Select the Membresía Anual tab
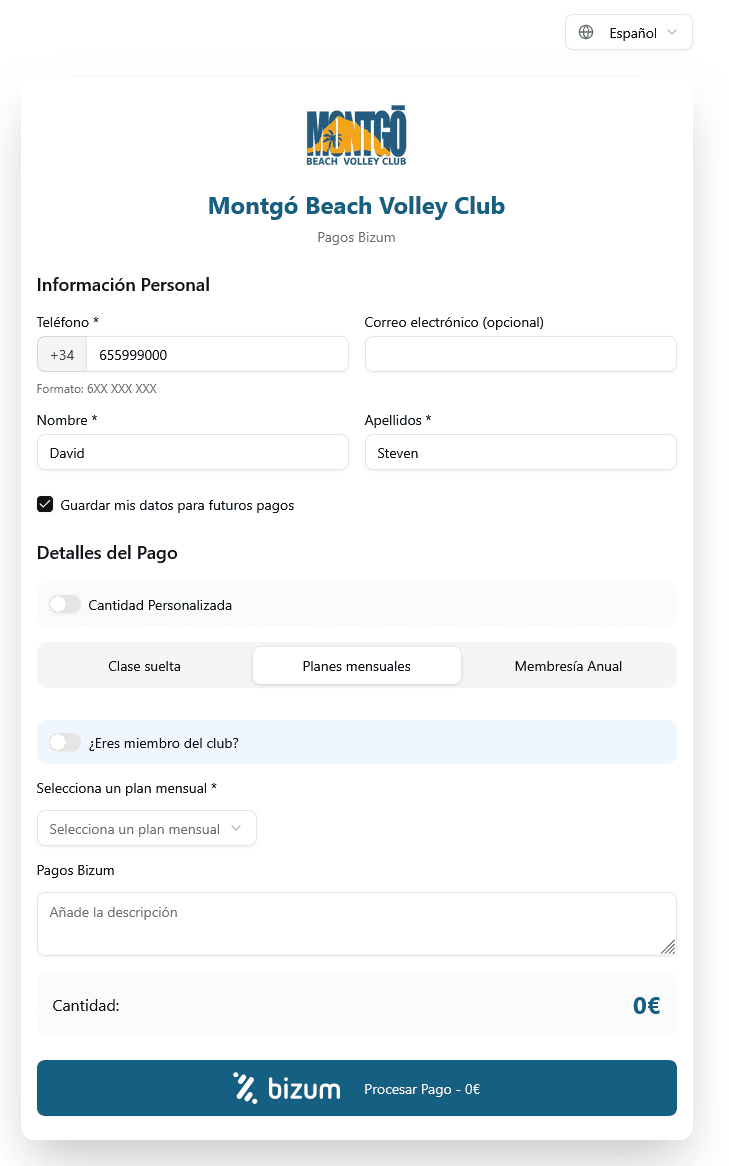729x1166 pixels. click(568, 666)
